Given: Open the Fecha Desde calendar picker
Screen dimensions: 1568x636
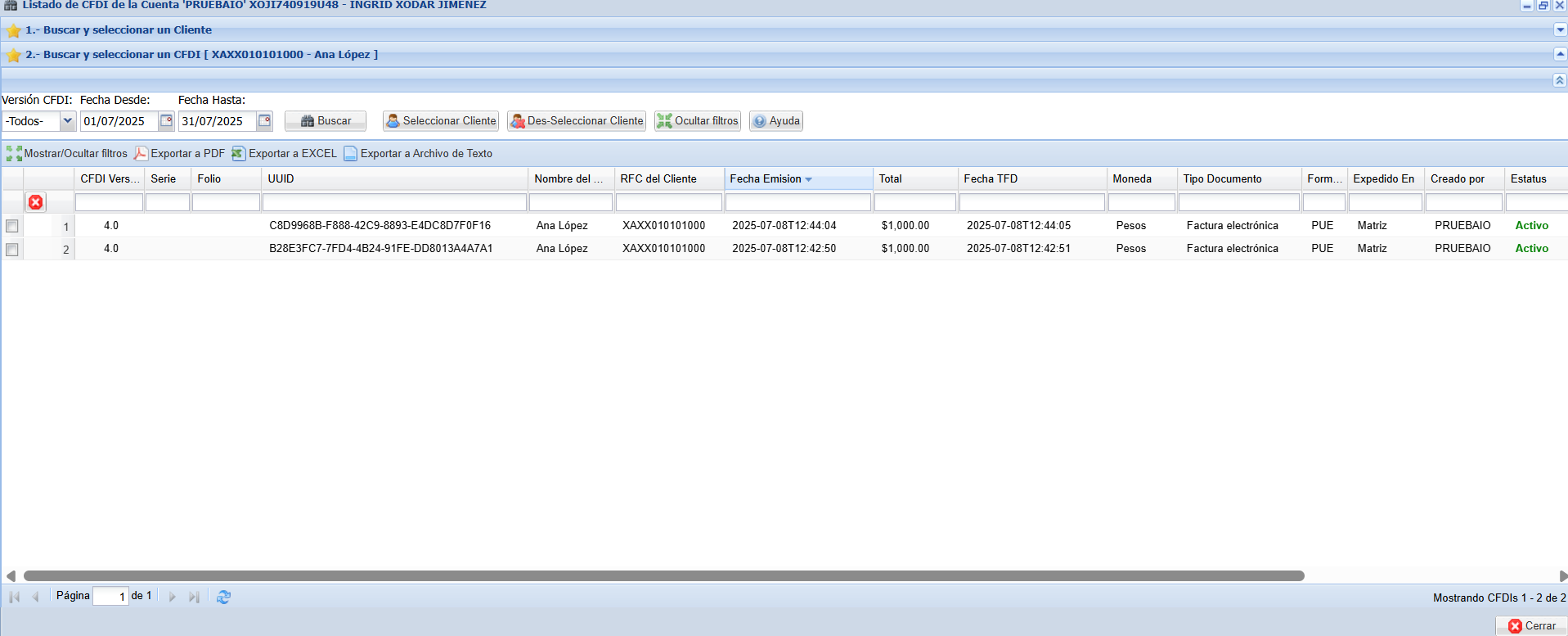Looking at the screenshot, I should coord(166,121).
